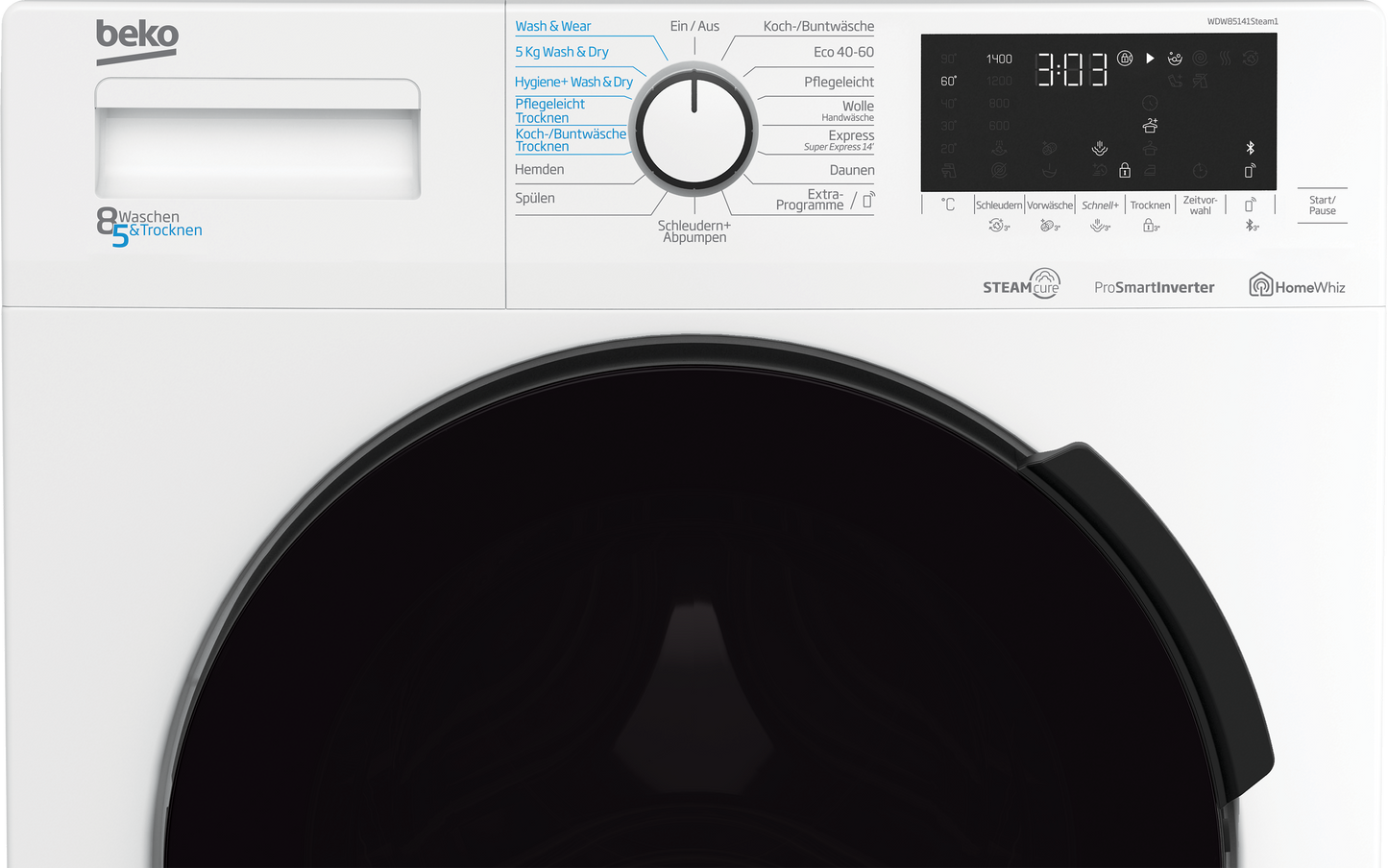
Task: Tap the Schleudern spin speed icon
Action: pyautogui.click(x=997, y=225)
